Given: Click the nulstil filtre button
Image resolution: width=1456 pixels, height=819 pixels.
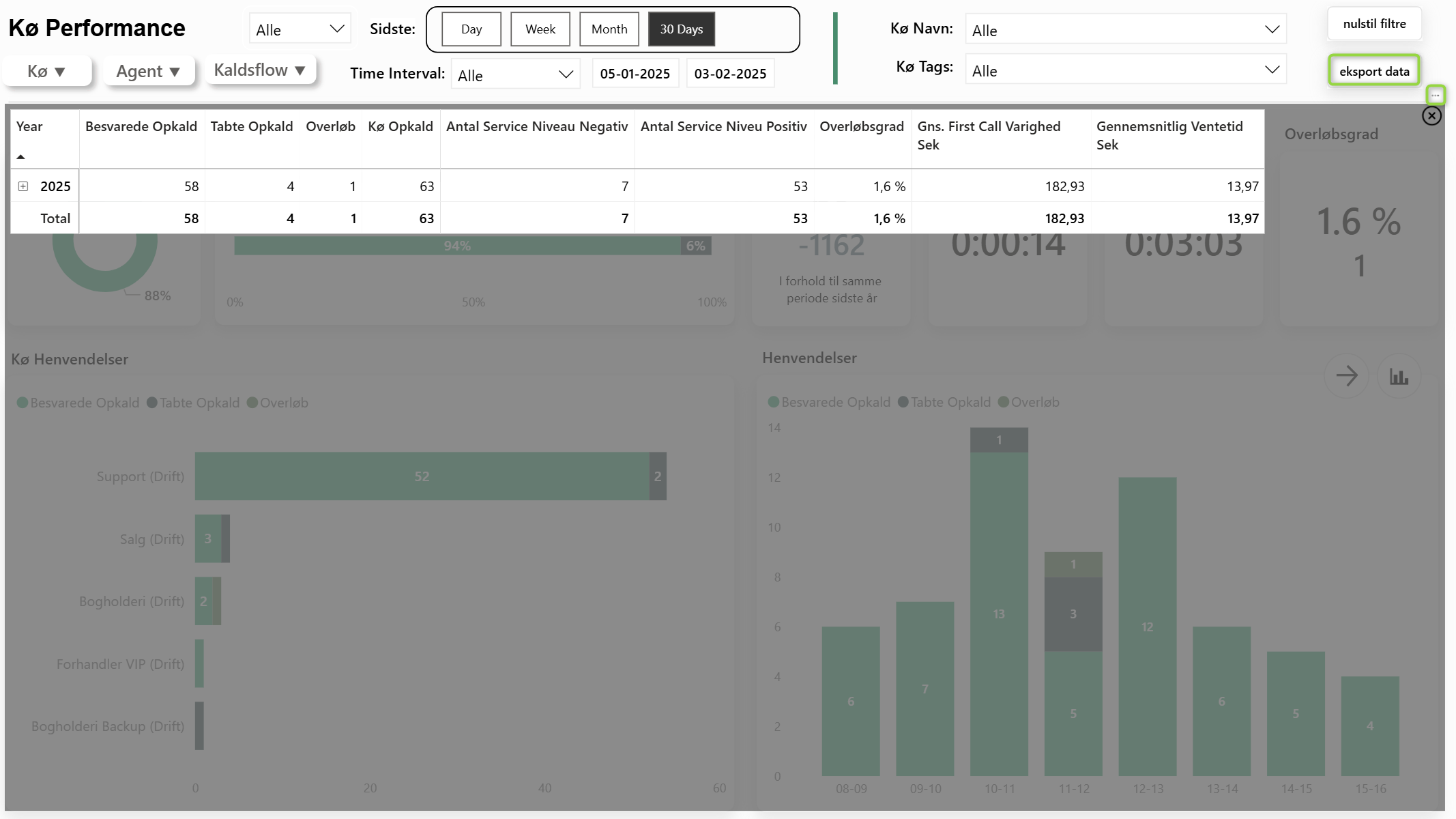Looking at the screenshot, I should pos(1374,24).
